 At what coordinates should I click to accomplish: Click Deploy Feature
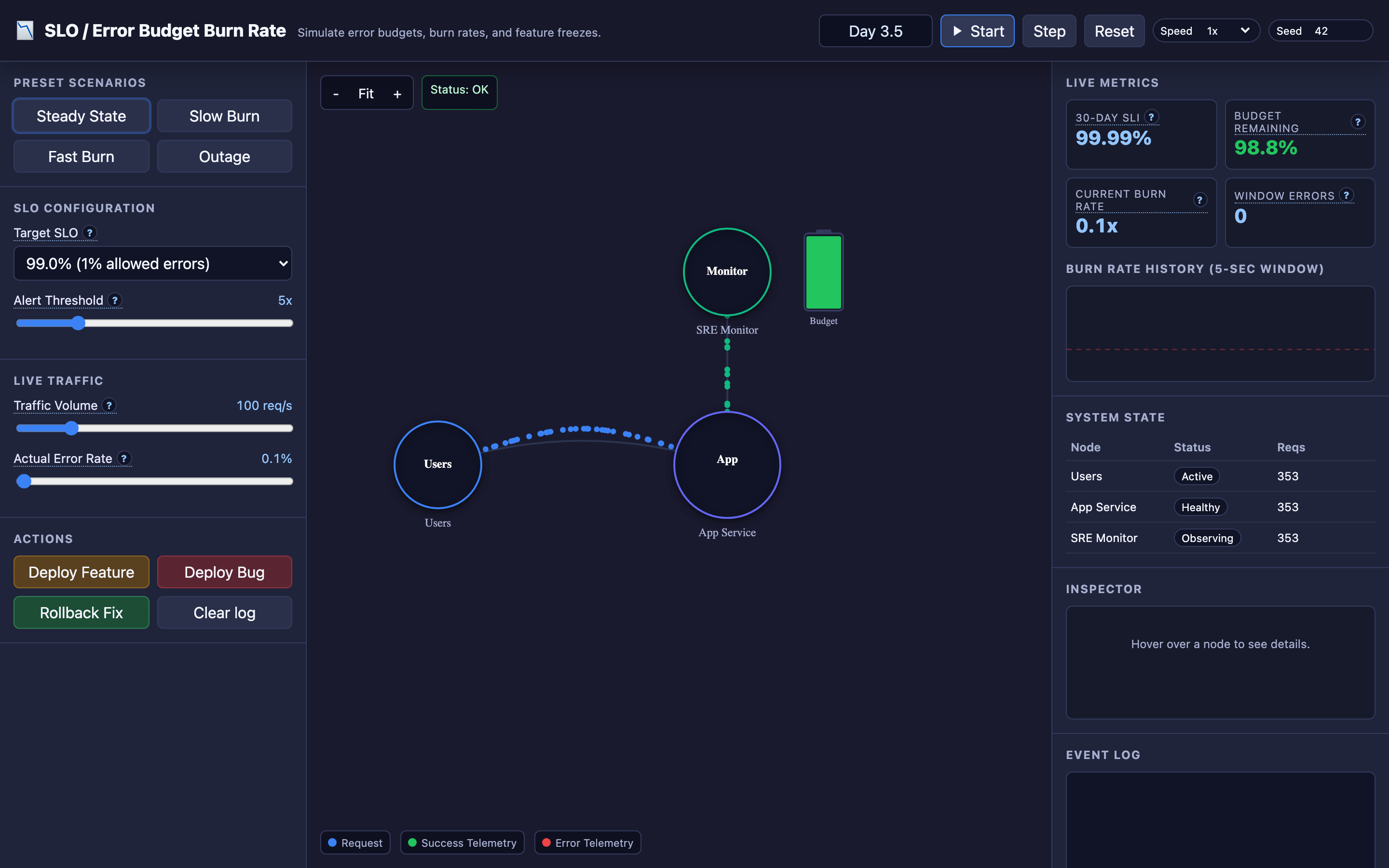point(82,572)
